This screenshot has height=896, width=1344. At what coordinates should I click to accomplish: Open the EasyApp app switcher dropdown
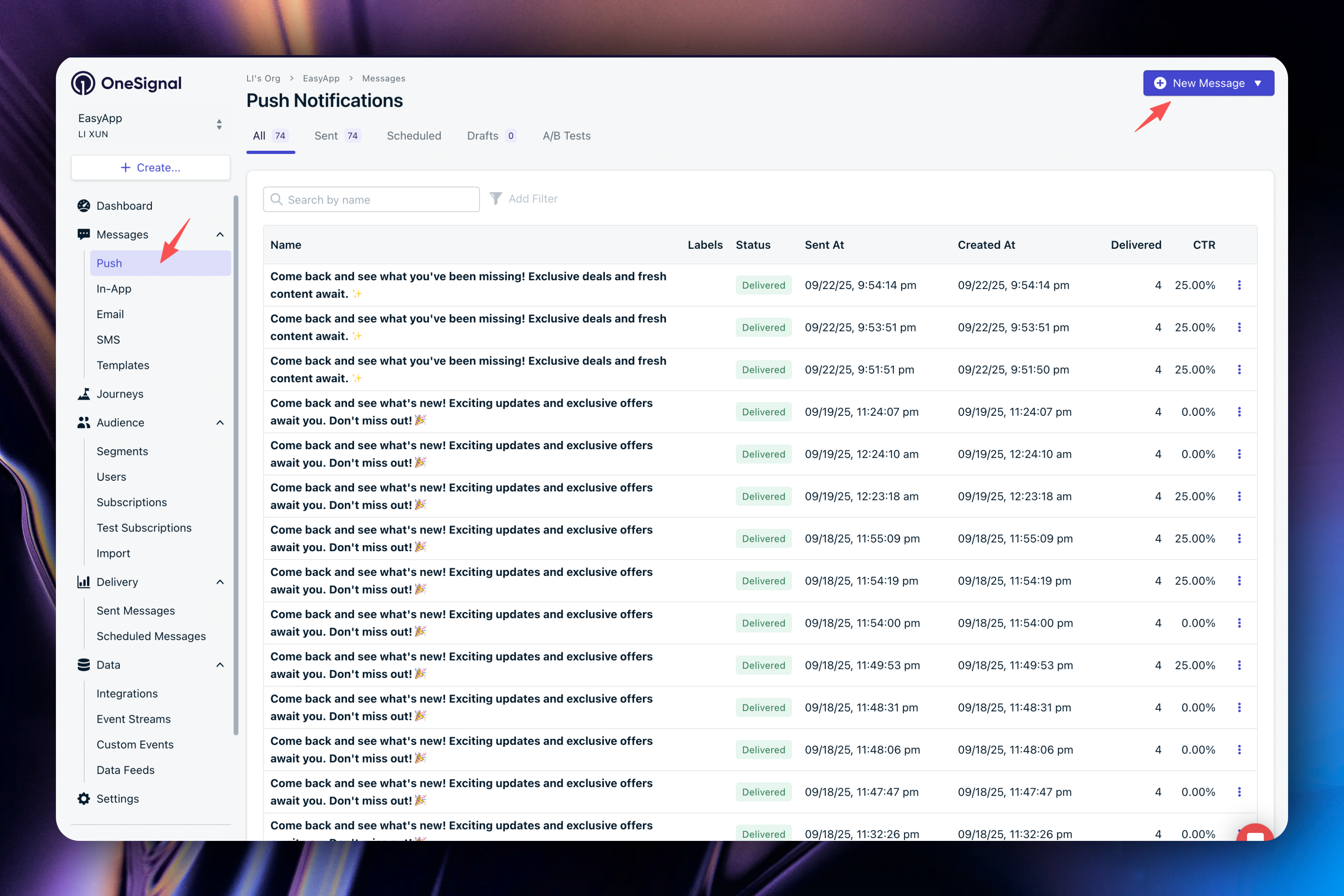click(219, 124)
